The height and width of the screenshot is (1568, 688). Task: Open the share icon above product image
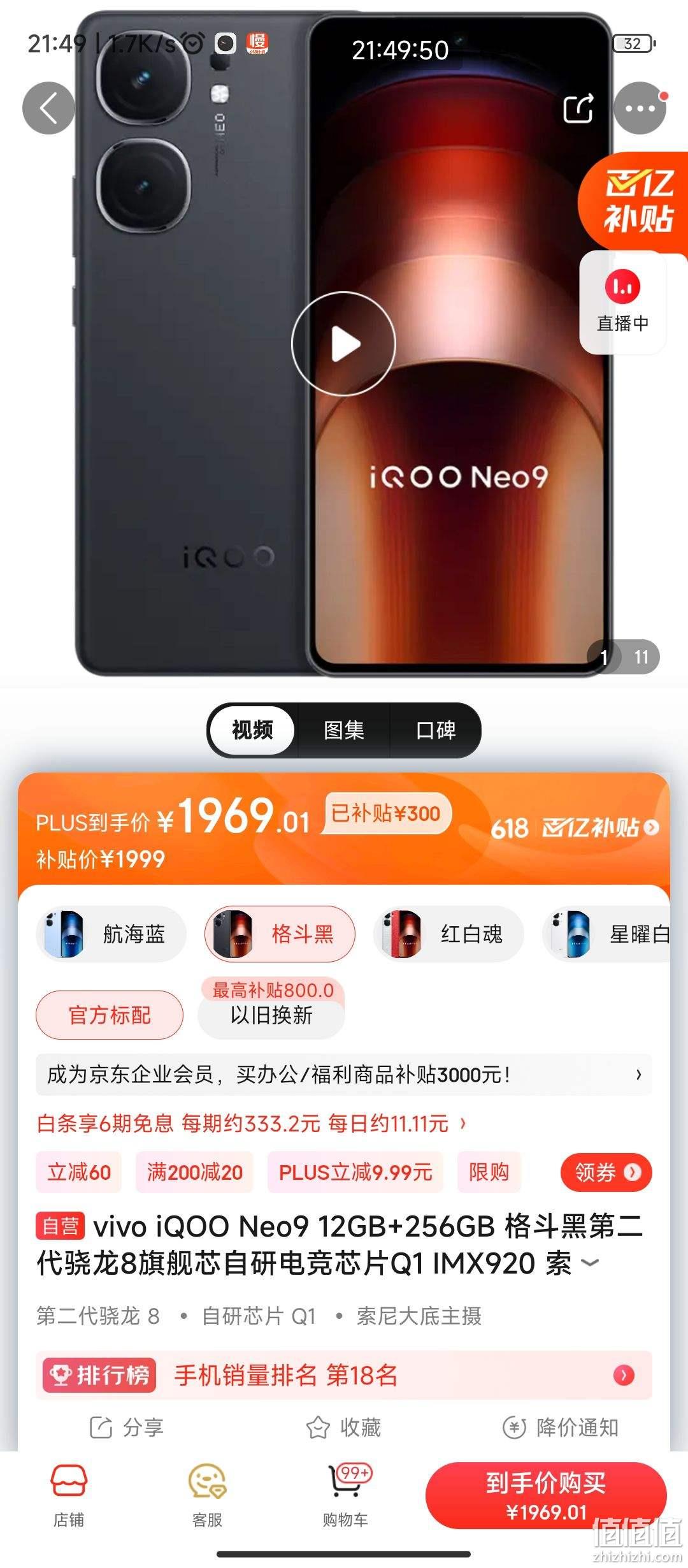click(x=578, y=108)
